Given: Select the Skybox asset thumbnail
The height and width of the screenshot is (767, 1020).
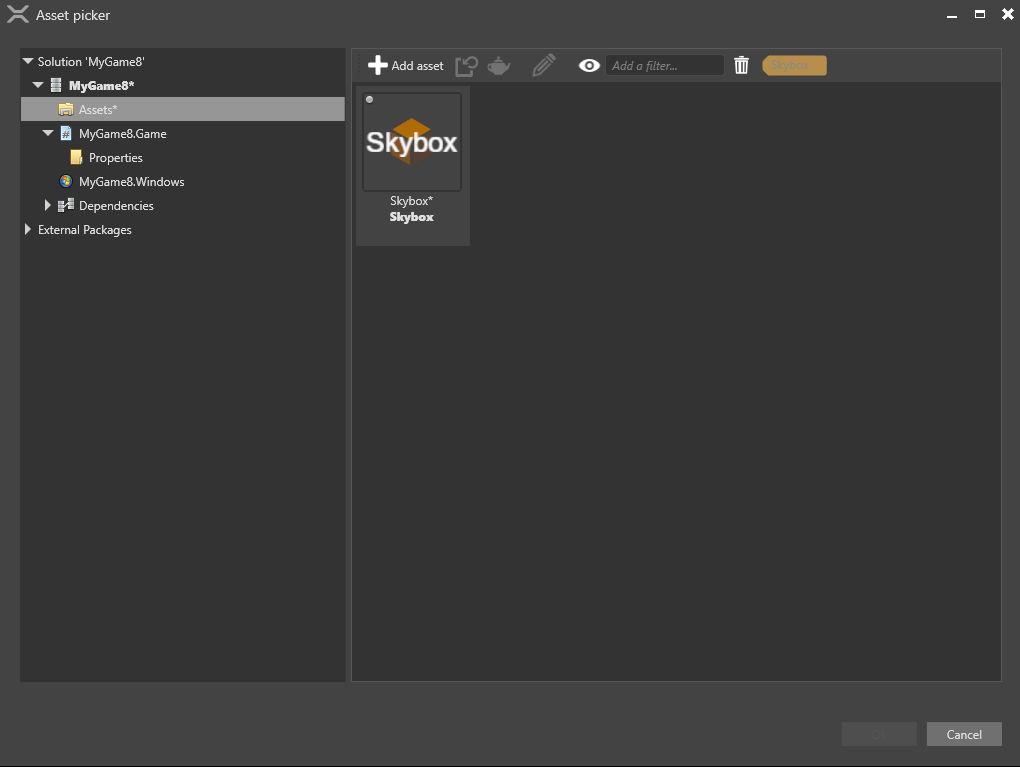Looking at the screenshot, I should pos(411,140).
